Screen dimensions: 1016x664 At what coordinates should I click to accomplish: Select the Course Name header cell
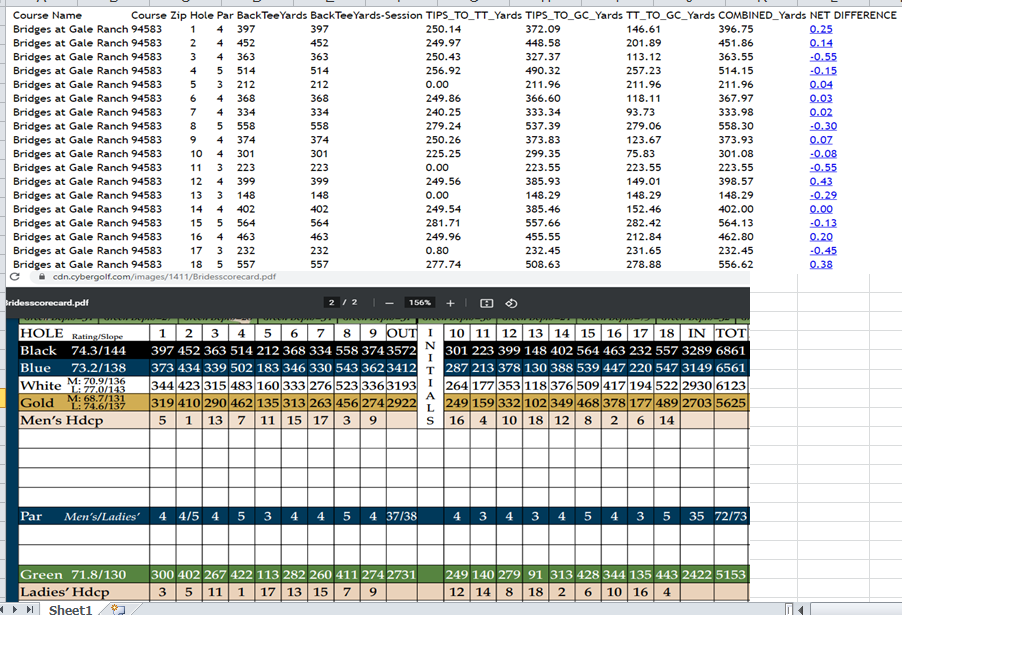coord(47,15)
